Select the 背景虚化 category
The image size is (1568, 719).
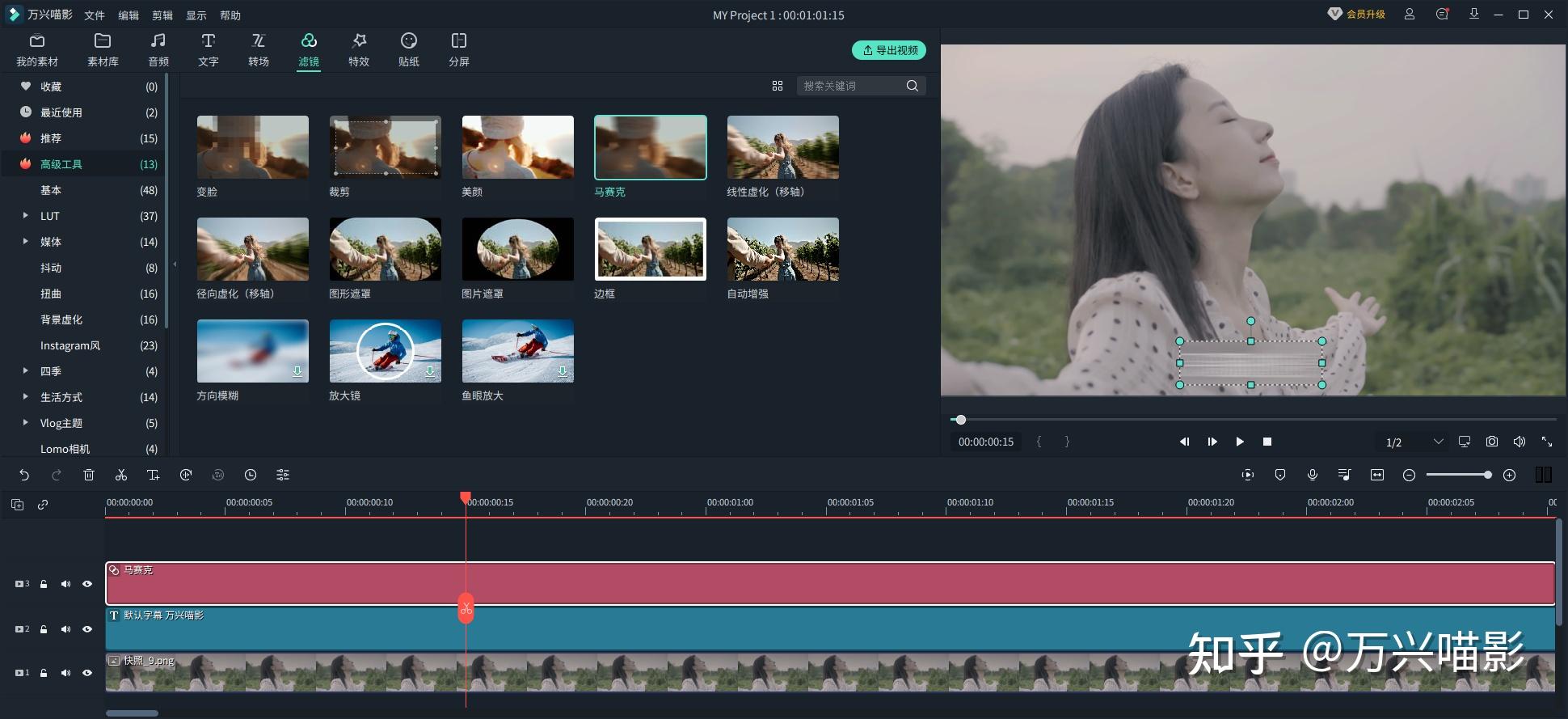[x=61, y=319]
